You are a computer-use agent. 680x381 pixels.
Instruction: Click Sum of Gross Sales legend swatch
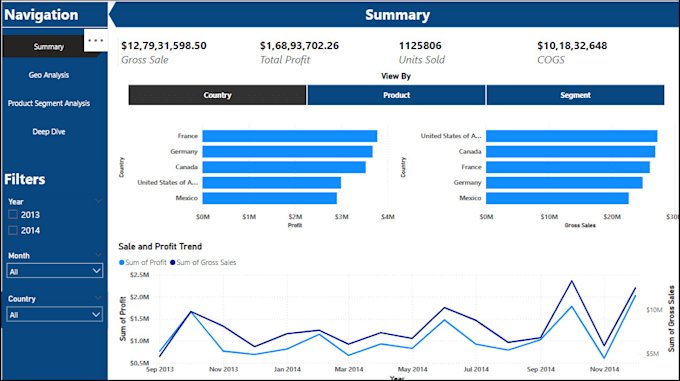(x=173, y=262)
